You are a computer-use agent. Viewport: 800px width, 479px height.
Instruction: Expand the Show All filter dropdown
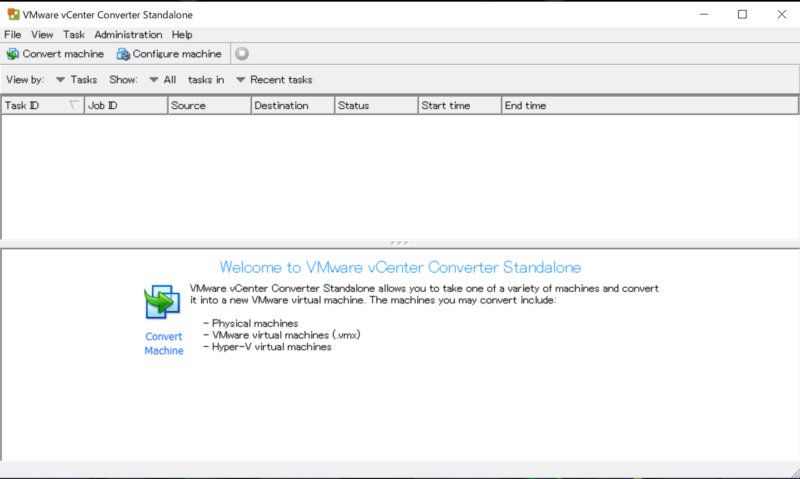pos(162,80)
